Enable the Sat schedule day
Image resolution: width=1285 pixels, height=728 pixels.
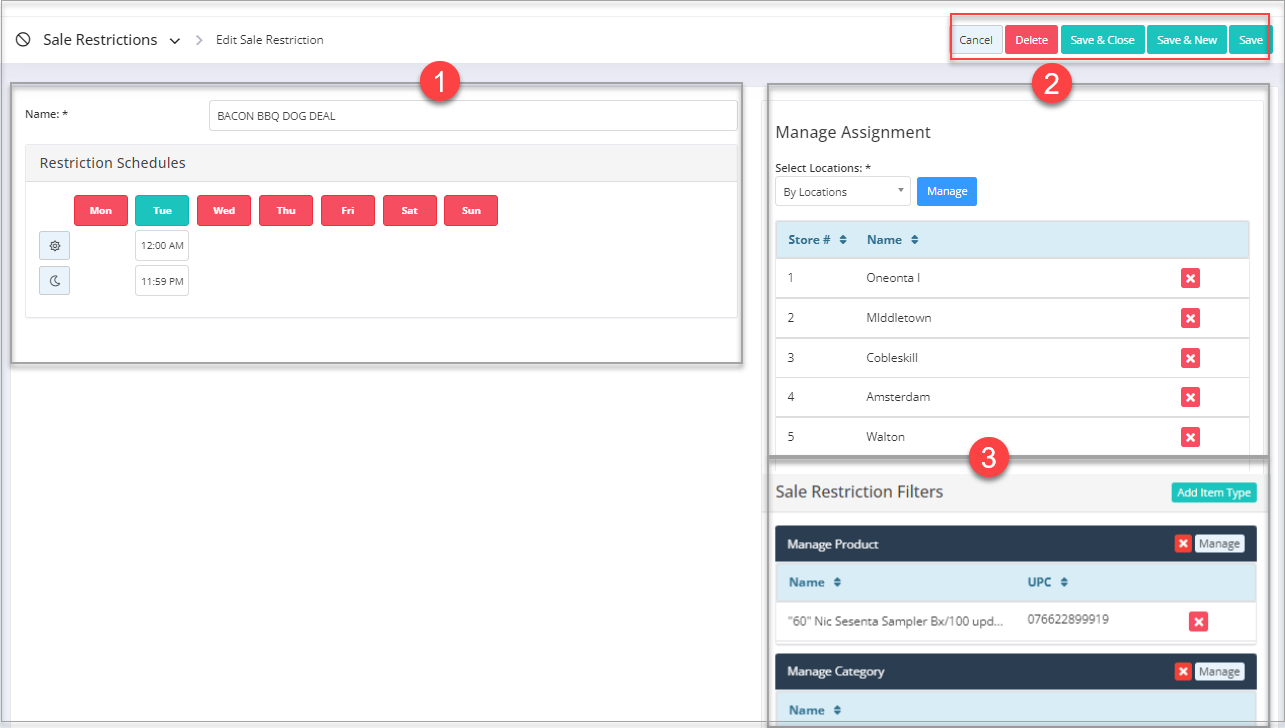pyautogui.click(x=409, y=211)
